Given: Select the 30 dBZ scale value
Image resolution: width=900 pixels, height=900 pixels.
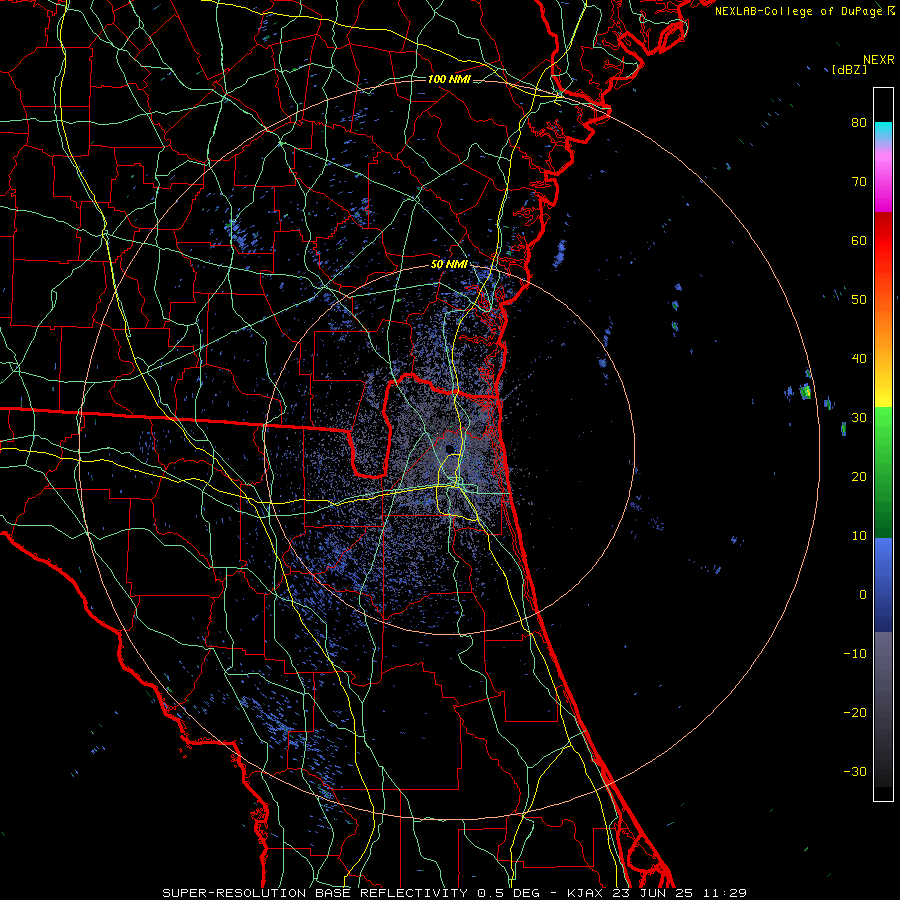Looking at the screenshot, I should [859, 418].
